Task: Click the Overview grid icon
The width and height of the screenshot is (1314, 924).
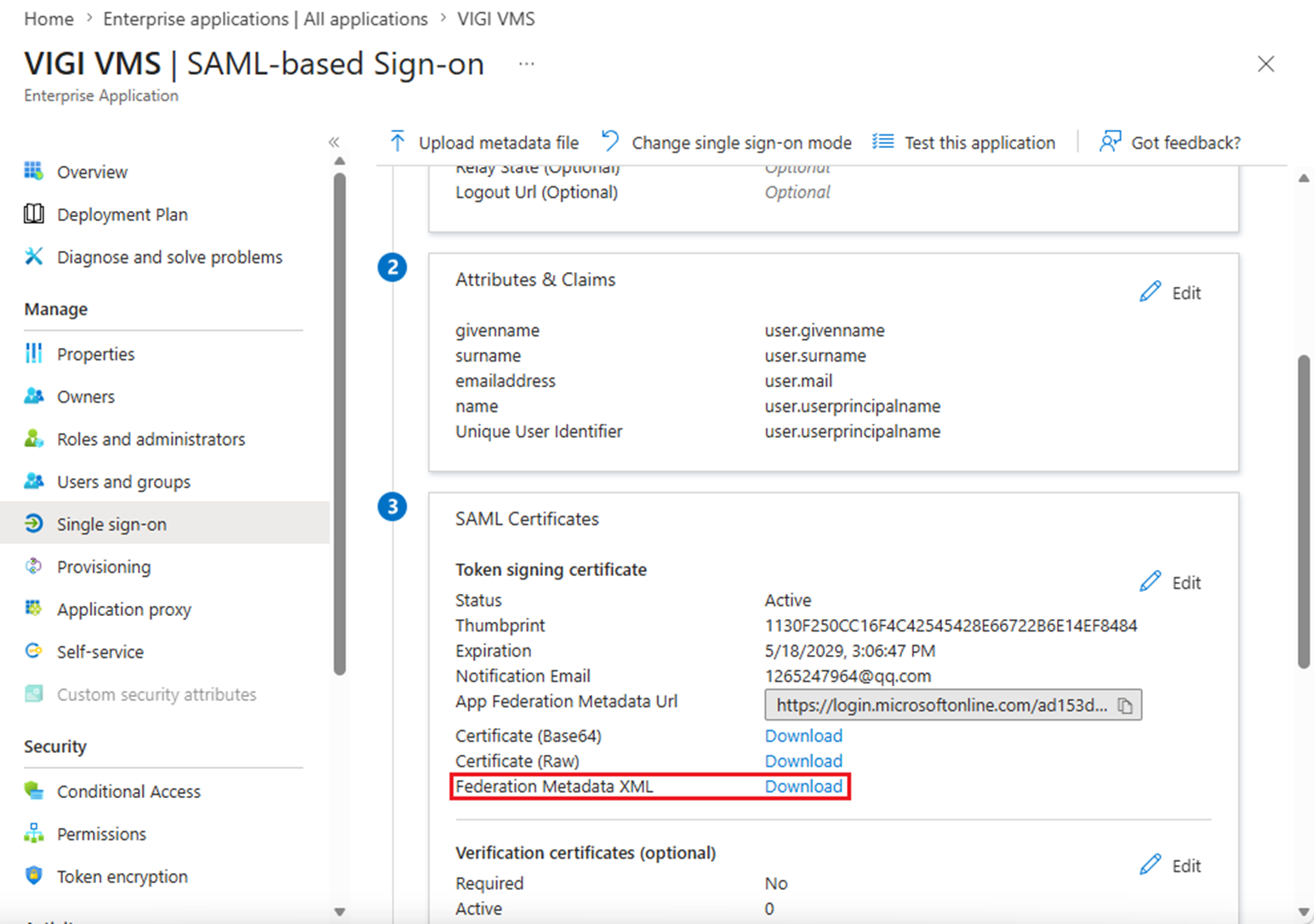Action: [34, 171]
